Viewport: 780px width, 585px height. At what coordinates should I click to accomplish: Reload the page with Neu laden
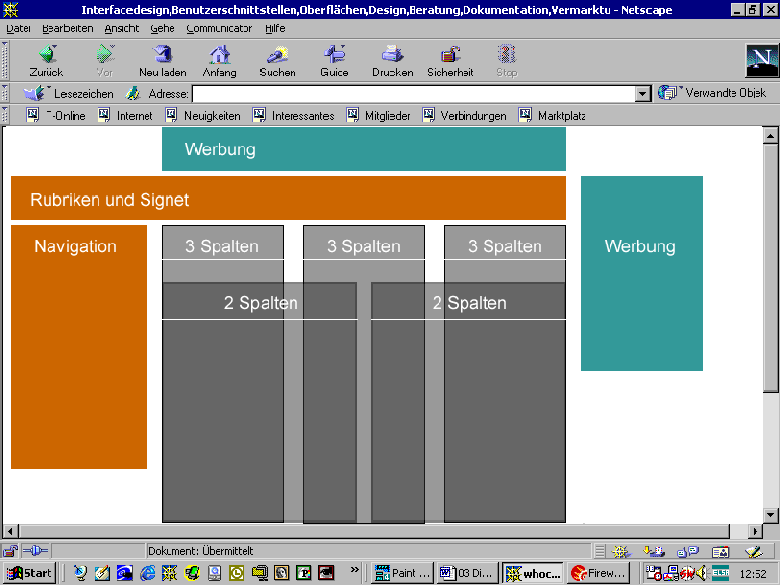coord(162,55)
